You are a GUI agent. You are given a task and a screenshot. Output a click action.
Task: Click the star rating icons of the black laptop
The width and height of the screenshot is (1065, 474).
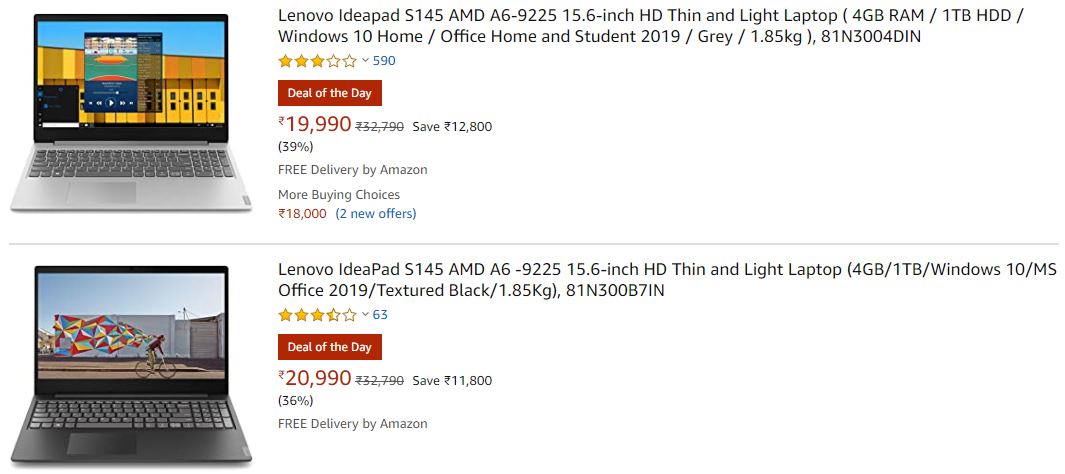pyautogui.click(x=317, y=315)
